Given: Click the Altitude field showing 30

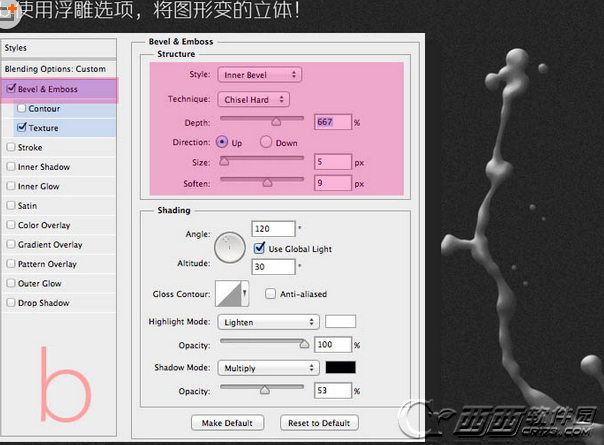Looking at the screenshot, I should pos(273,267).
